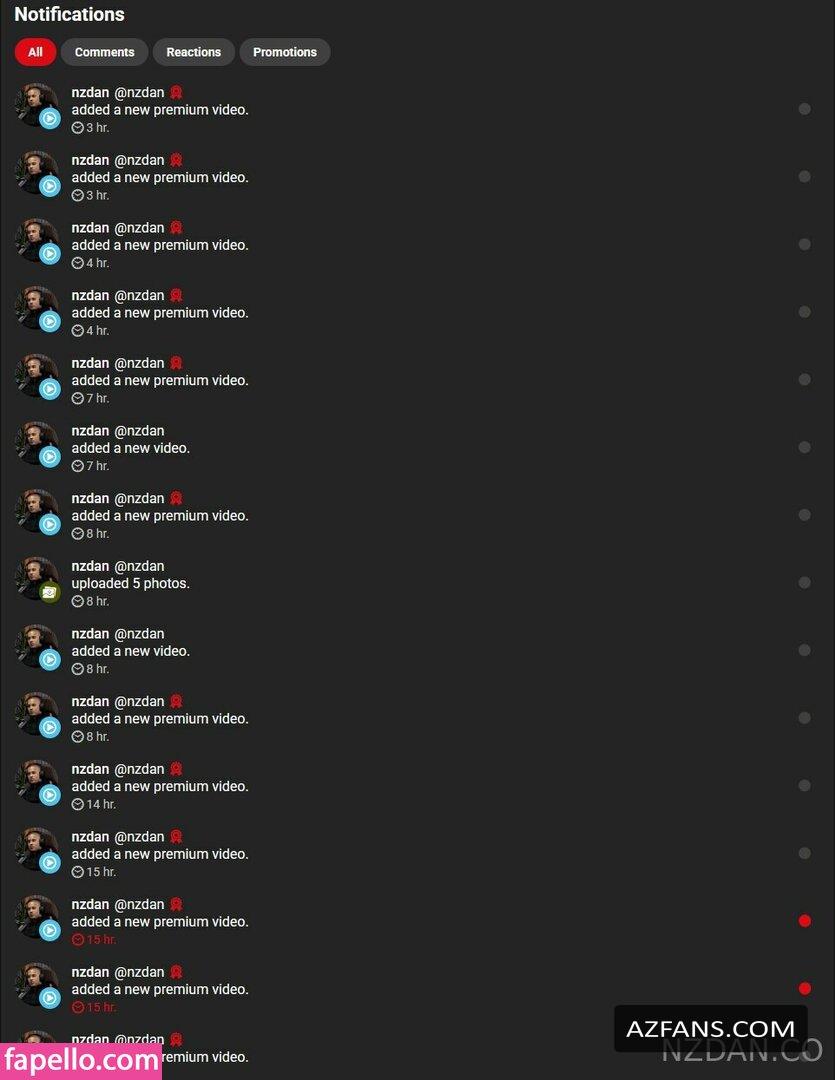Click the clock icon beside 14 hr. timestamp
This screenshot has height=1080, width=835.
pyautogui.click(x=77, y=804)
